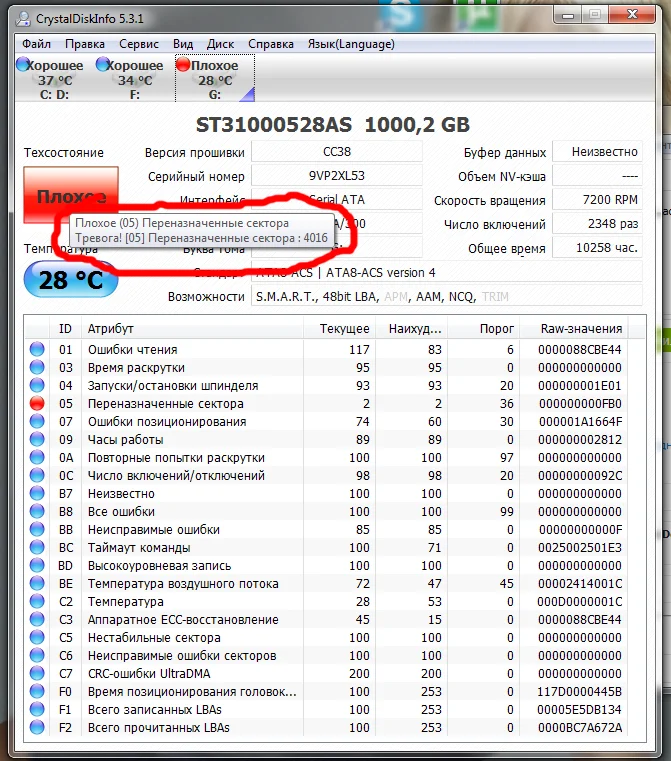Click raw value 00002414001C
This screenshot has height=761, width=671.
click(x=580, y=583)
